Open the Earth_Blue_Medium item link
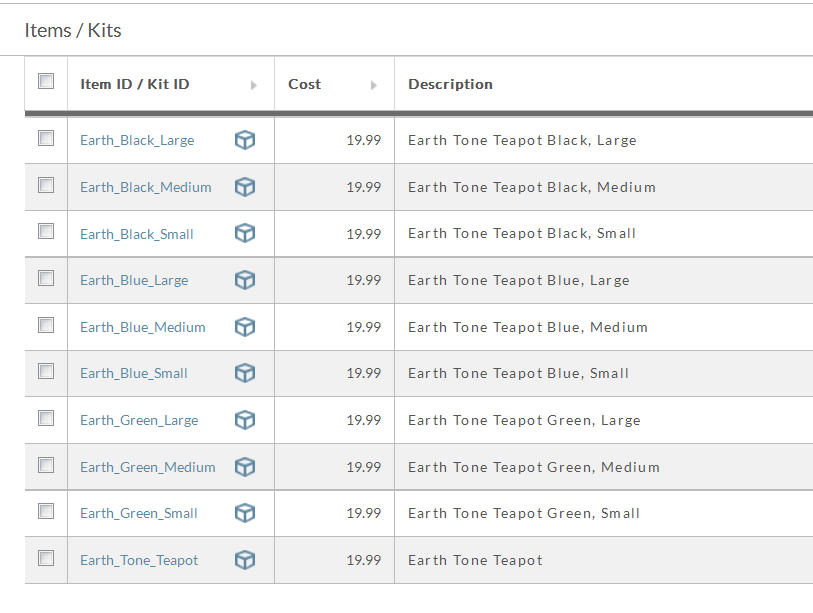The height and width of the screenshot is (613, 813). coord(143,327)
